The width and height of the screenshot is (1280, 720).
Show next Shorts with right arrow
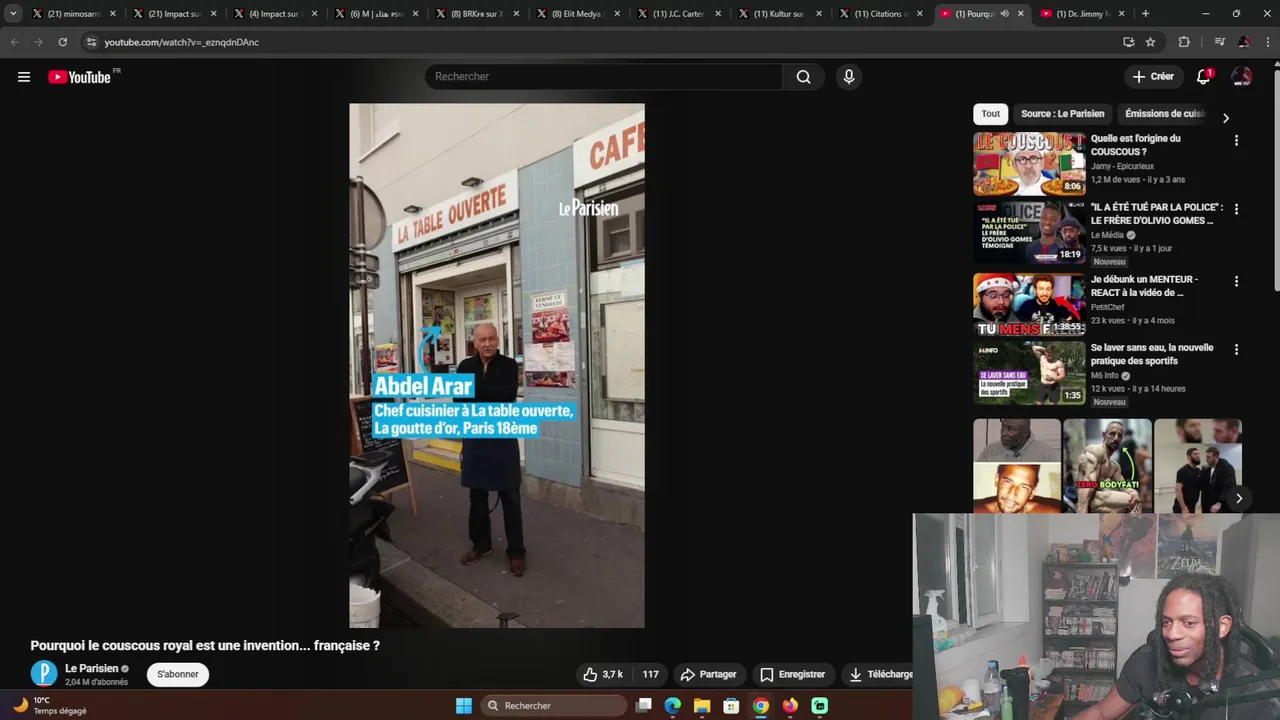(1239, 498)
